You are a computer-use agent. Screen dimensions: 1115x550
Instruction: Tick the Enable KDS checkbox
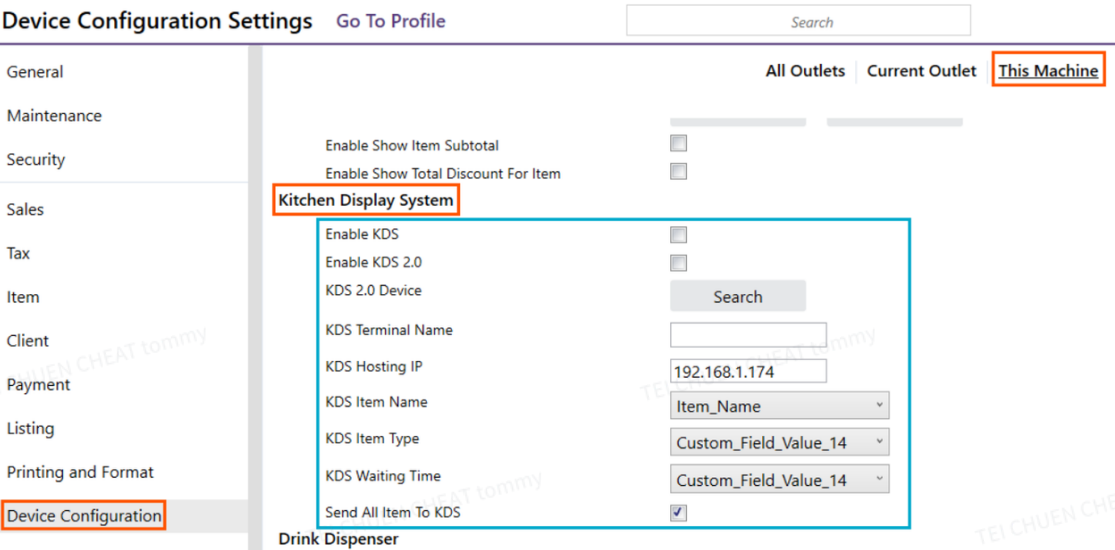point(678,235)
